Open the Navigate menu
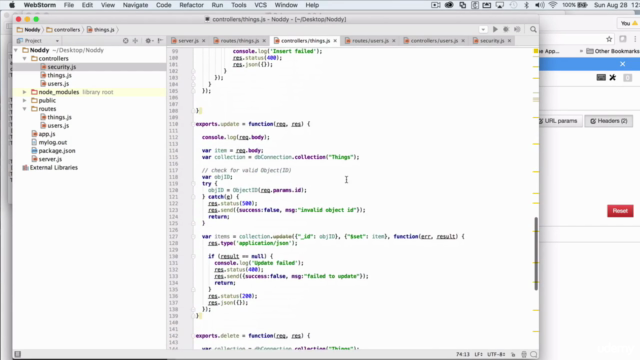 135,5
